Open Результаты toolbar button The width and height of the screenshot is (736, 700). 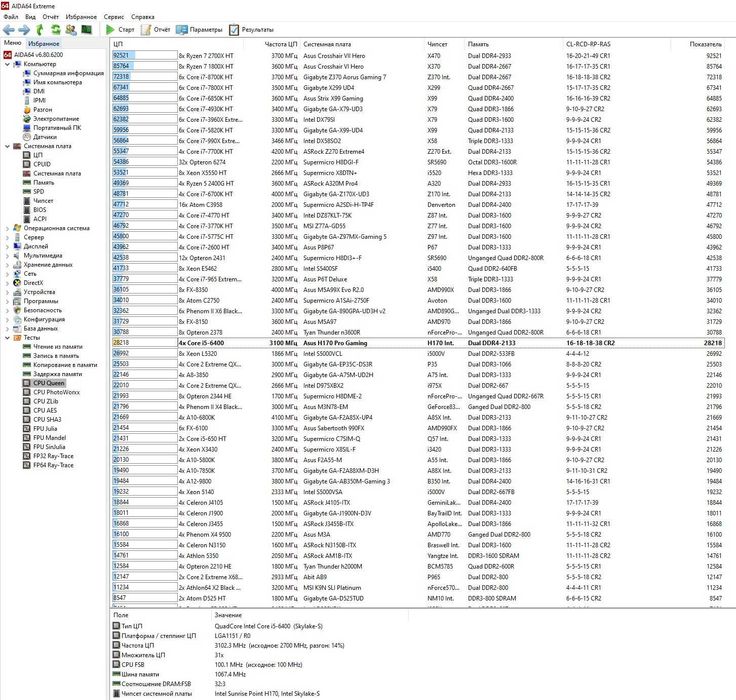(252, 30)
